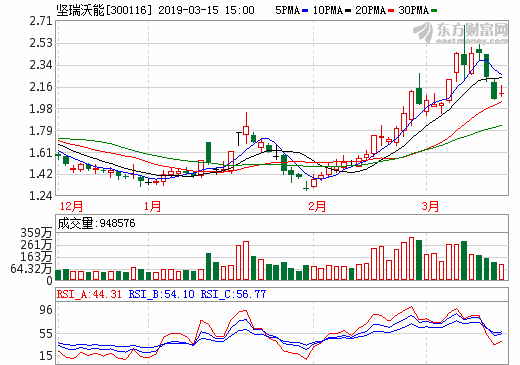Viewport: 520px width, 365px height.
Task: Click the RSI_C:56.77 indicator label
Action: point(233,294)
